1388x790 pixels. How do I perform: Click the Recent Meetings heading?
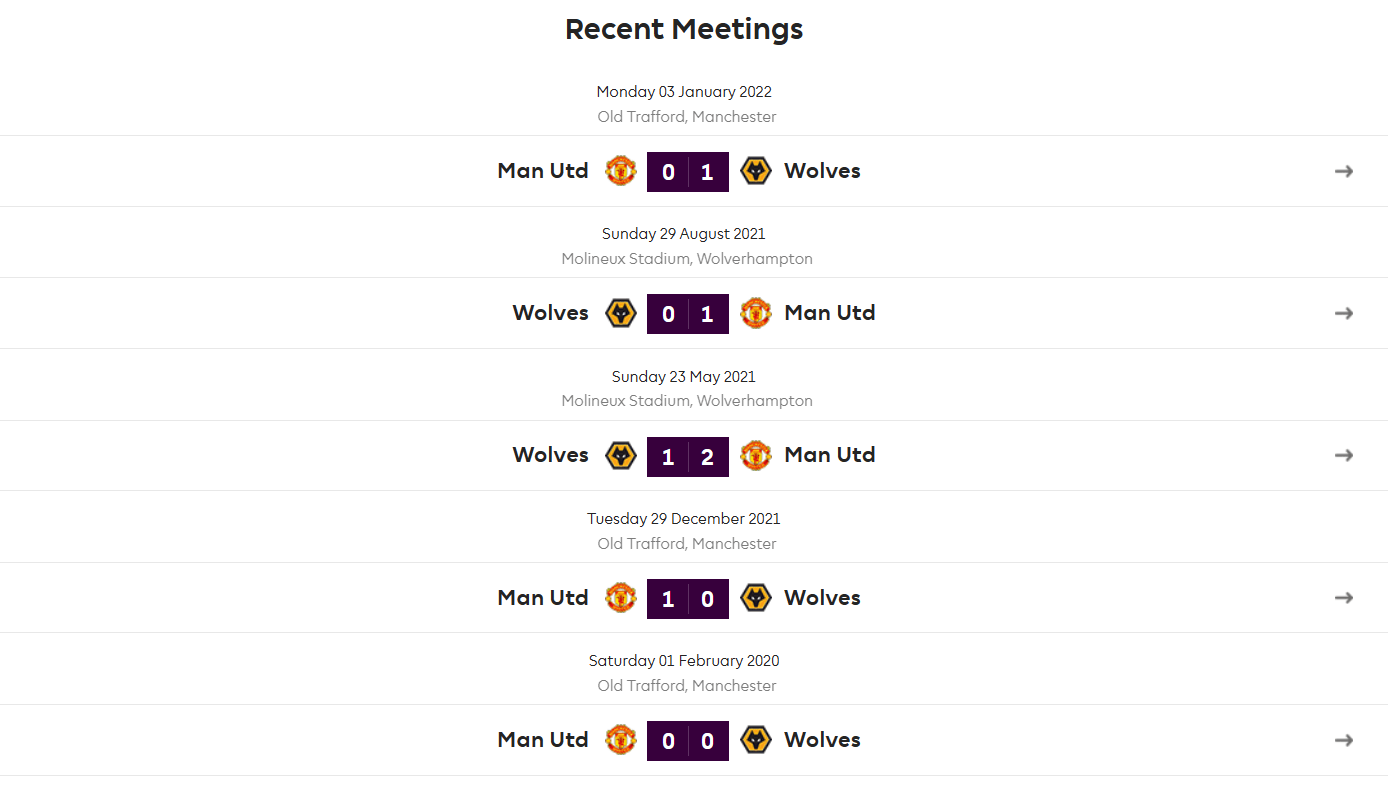point(684,29)
